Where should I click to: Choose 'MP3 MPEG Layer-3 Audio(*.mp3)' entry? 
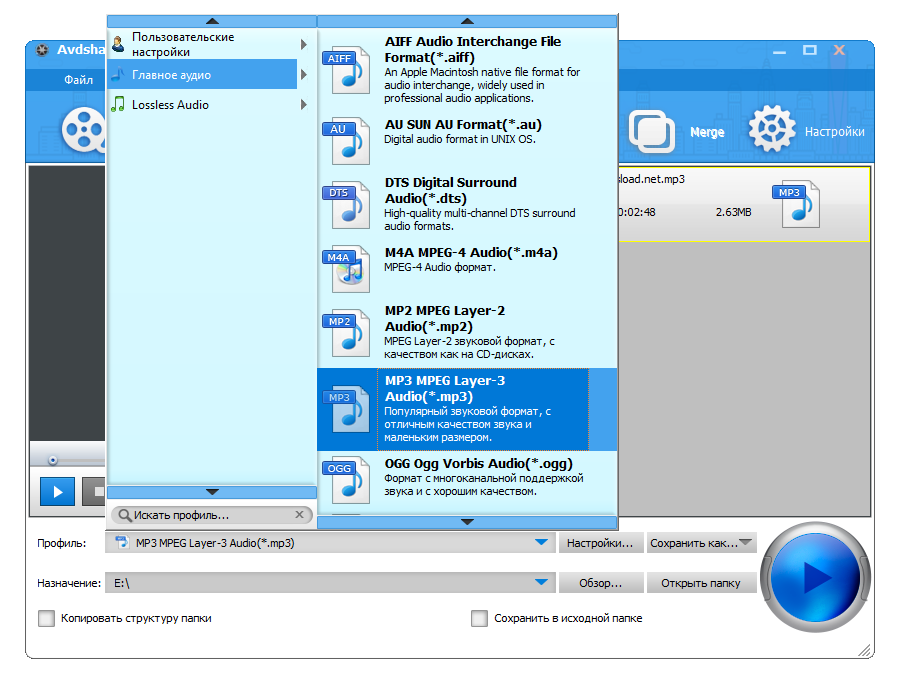pyautogui.click(x=467, y=410)
